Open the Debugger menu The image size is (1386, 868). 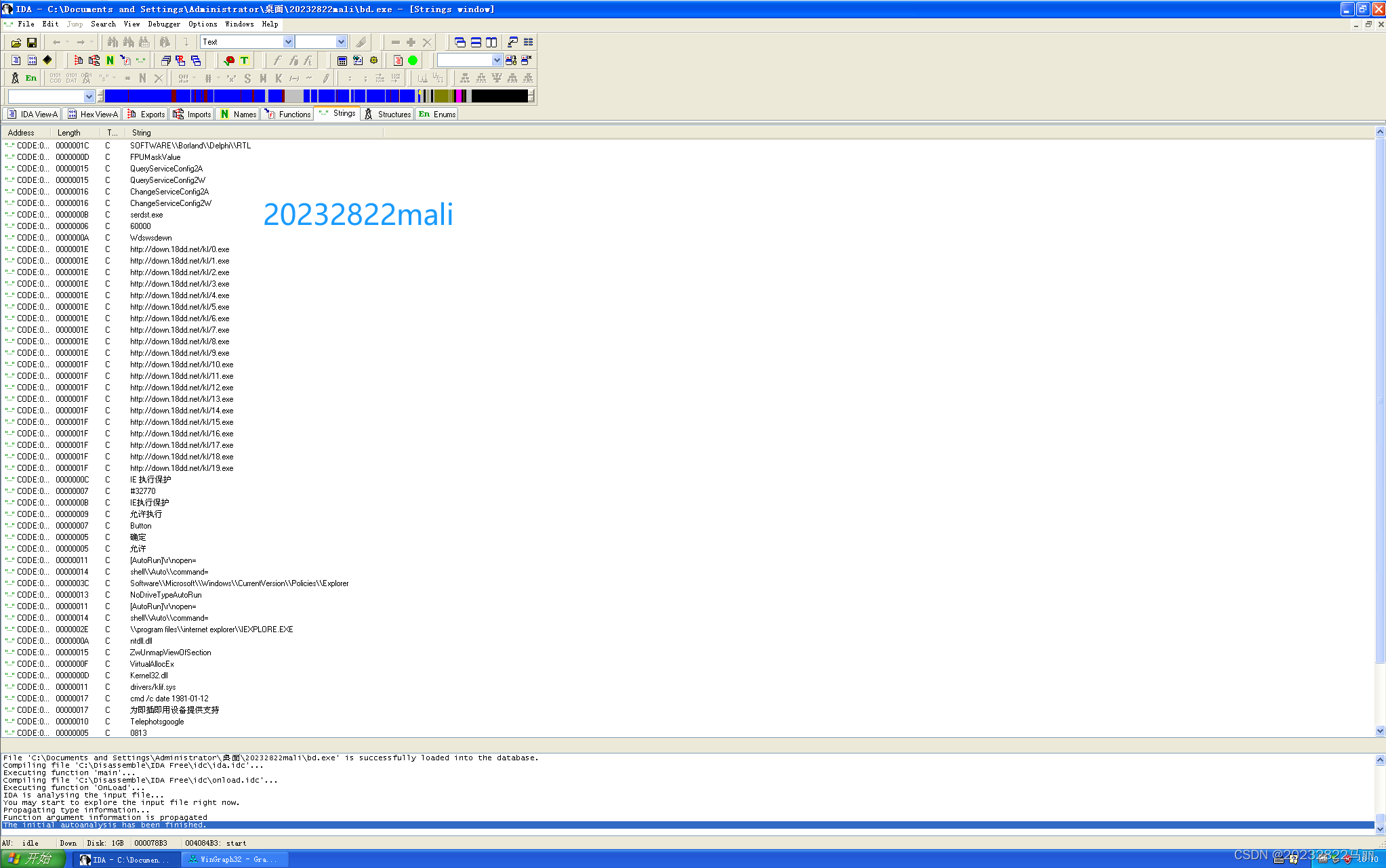[x=164, y=24]
